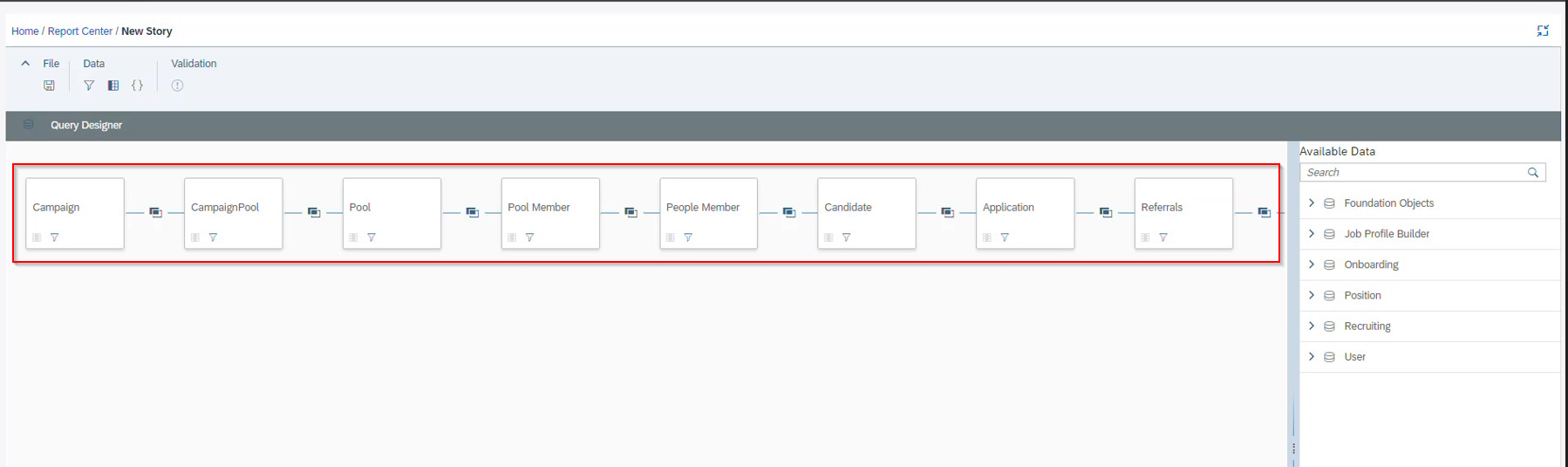The height and width of the screenshot is (467, 1568).
Task: Expand the Position node
Action: [x=1312, y=295]
